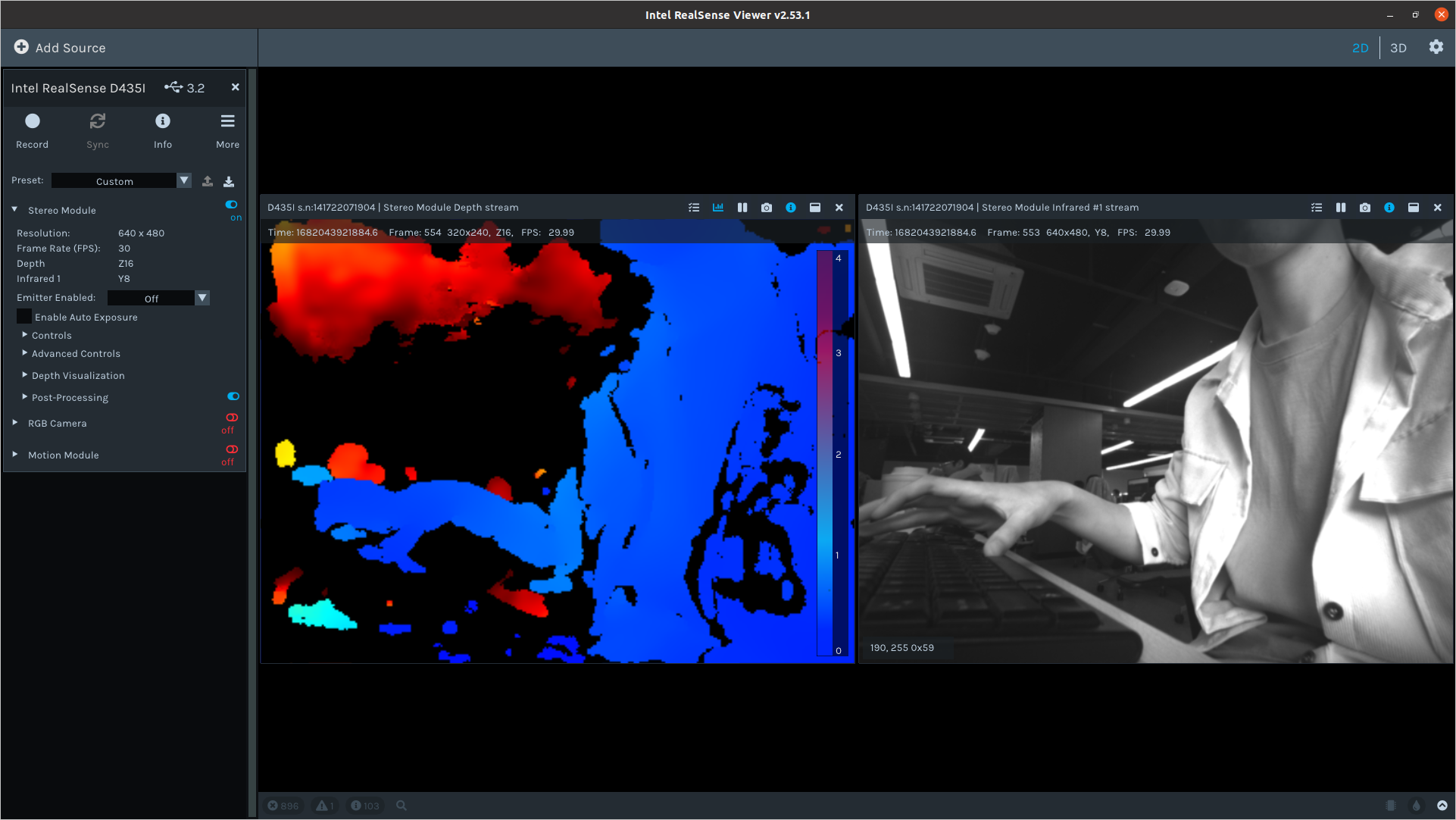Screen dimensions: 1456x820
Task: Upload preset with the upload icon
Action: click(208, 181)
